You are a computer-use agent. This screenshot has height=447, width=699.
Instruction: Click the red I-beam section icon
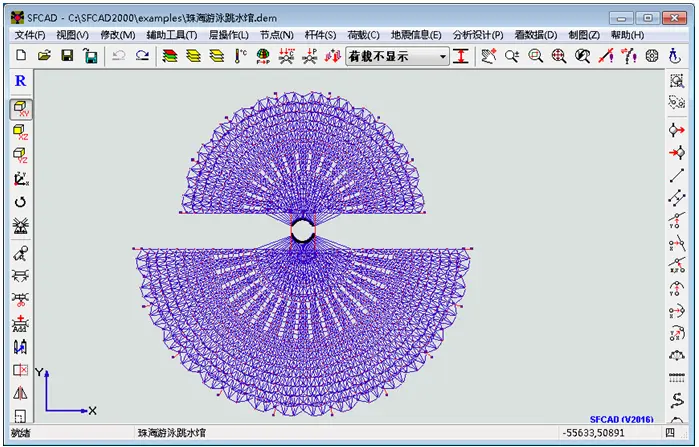[x=461, y=56]
